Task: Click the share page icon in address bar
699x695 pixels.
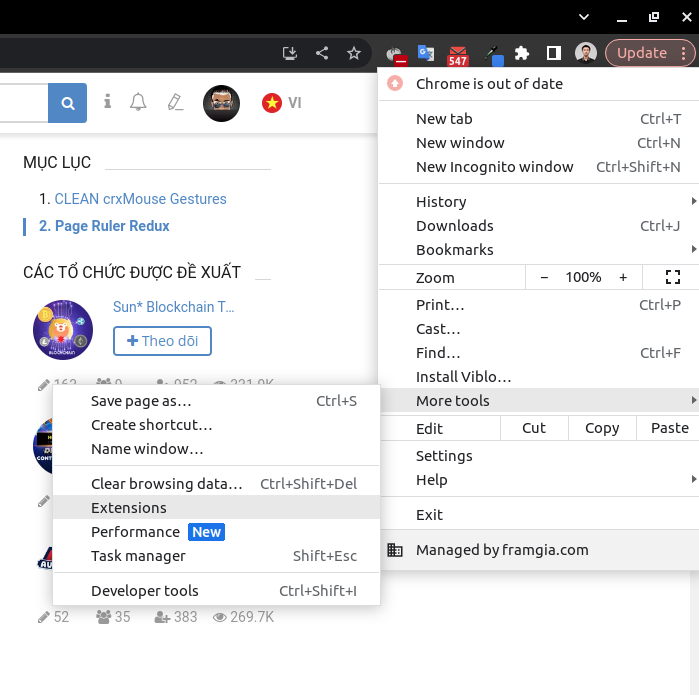Action: pyautogui.click(x=322, y=53)
